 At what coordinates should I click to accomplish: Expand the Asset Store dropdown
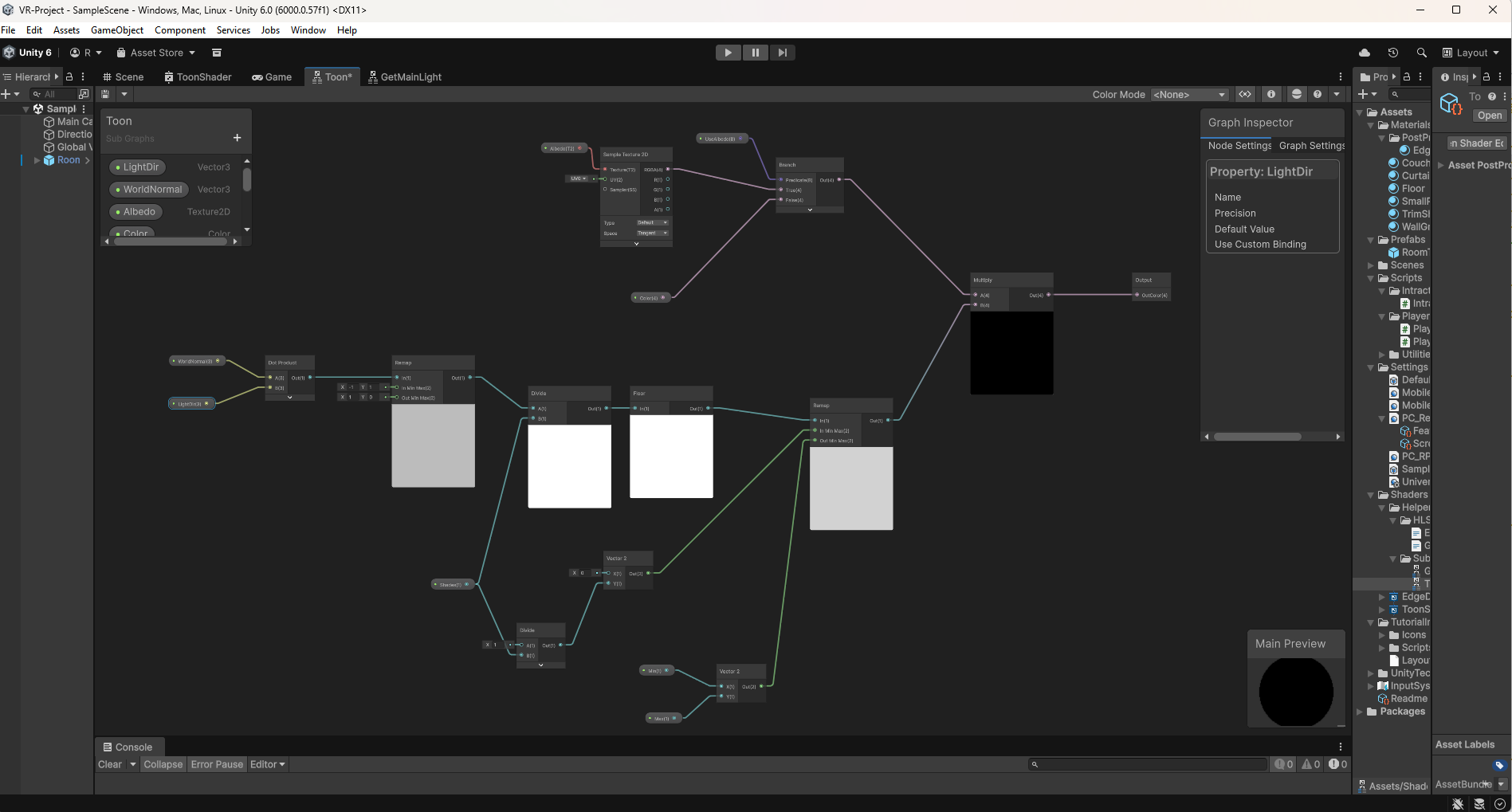[192, 53]
